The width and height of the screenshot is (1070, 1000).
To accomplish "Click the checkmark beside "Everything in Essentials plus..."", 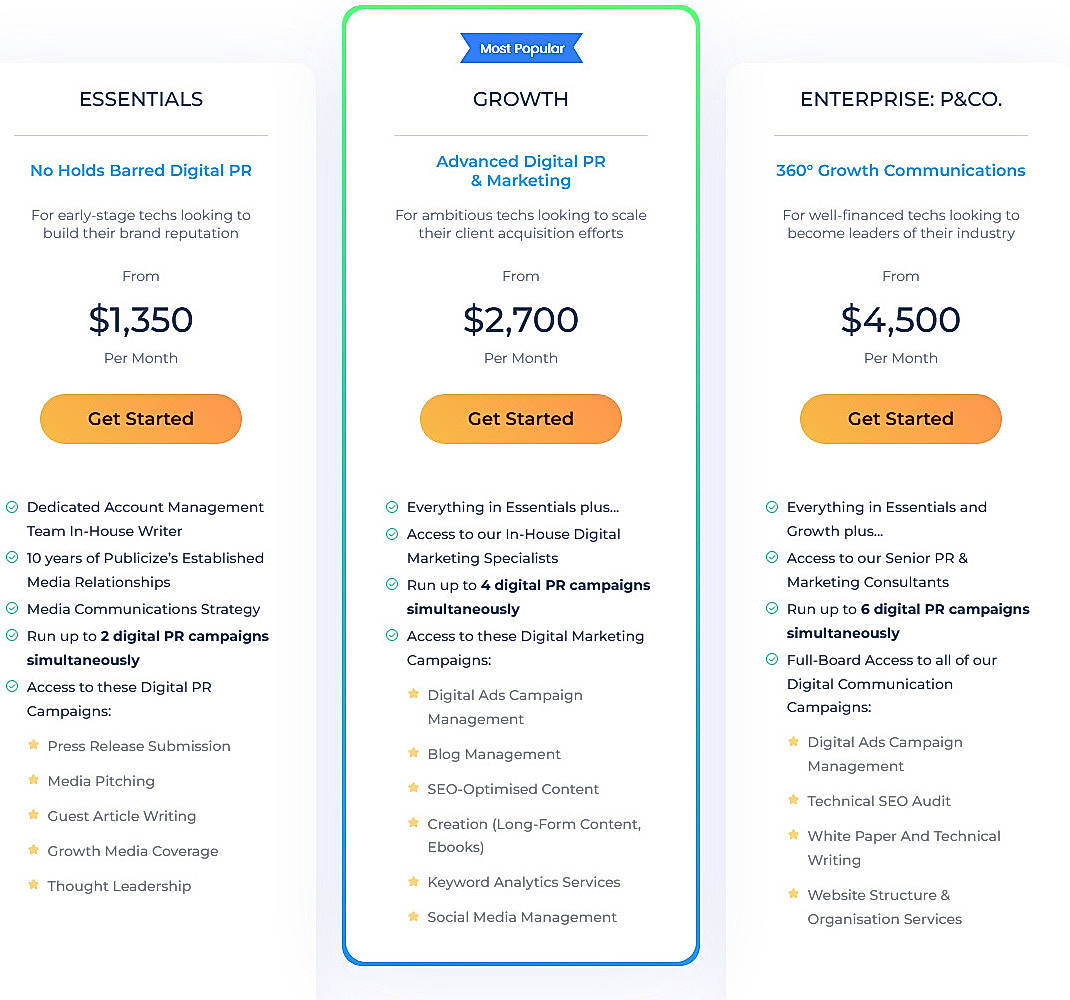I will (390, 508).
